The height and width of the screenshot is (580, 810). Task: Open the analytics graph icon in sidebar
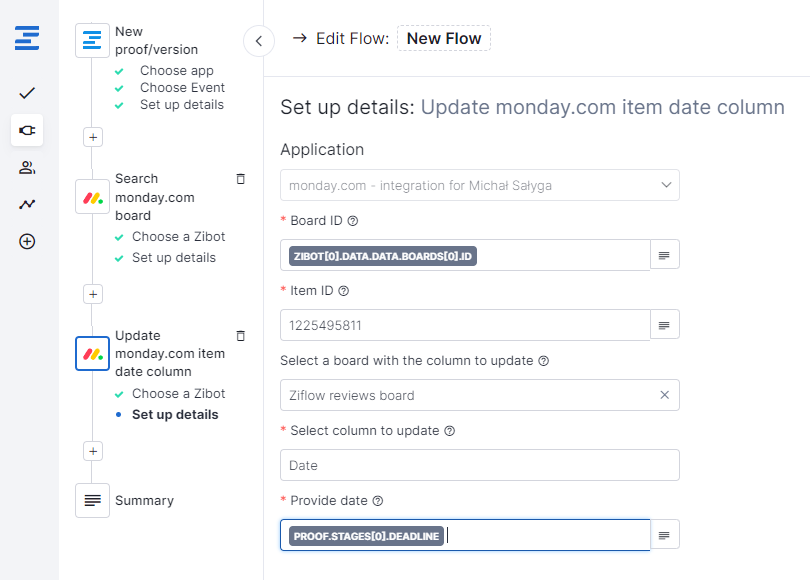pos(27,204)
